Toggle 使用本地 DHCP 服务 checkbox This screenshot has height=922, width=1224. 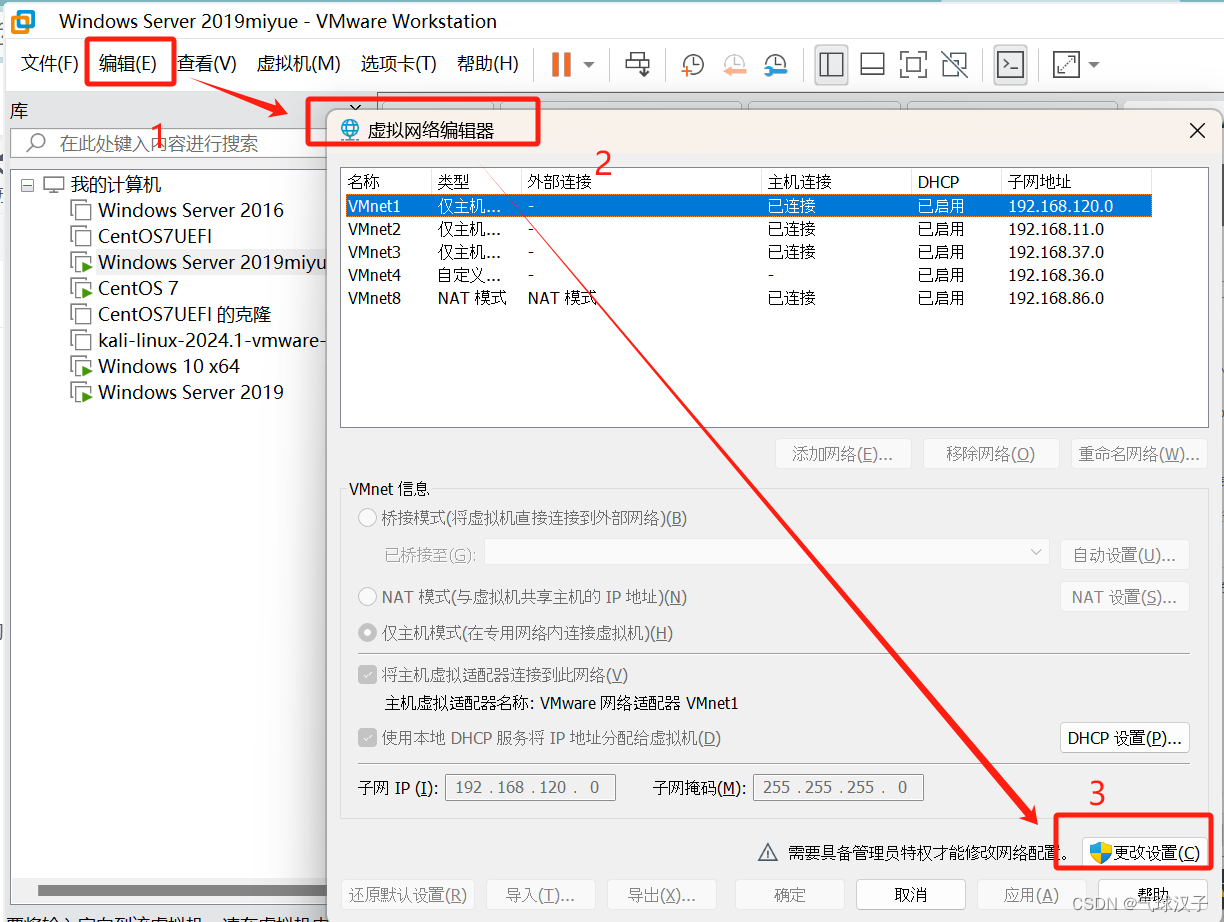(x=368, y=738)
